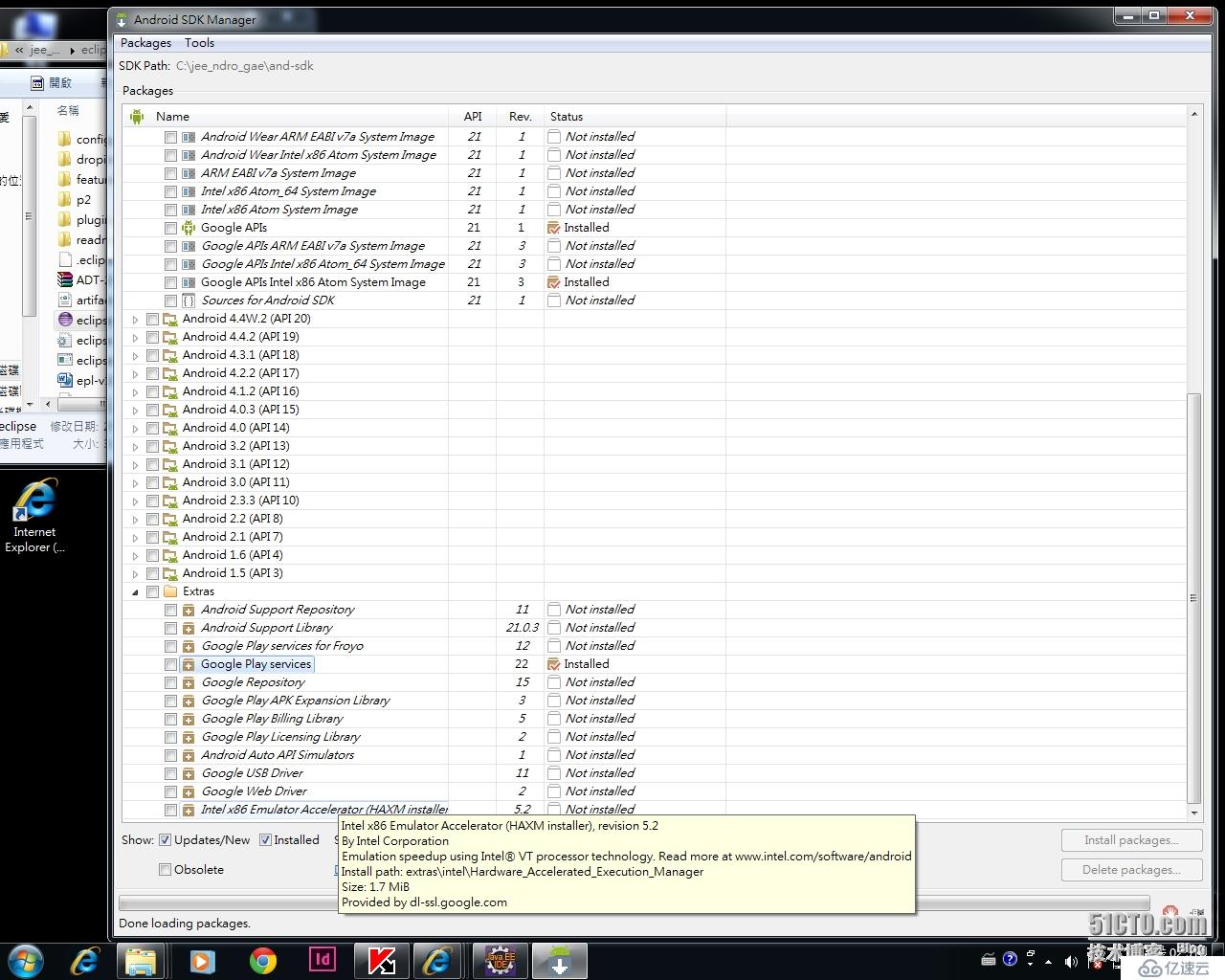
Task: Click the Install packages button
Action: point(1130,840)
